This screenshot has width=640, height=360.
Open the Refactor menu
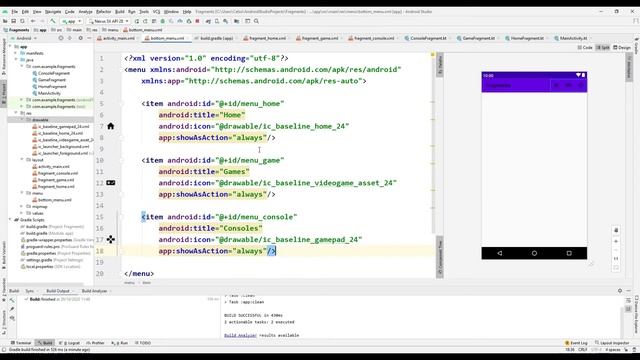pyautogui.click(x=104, y=12)
